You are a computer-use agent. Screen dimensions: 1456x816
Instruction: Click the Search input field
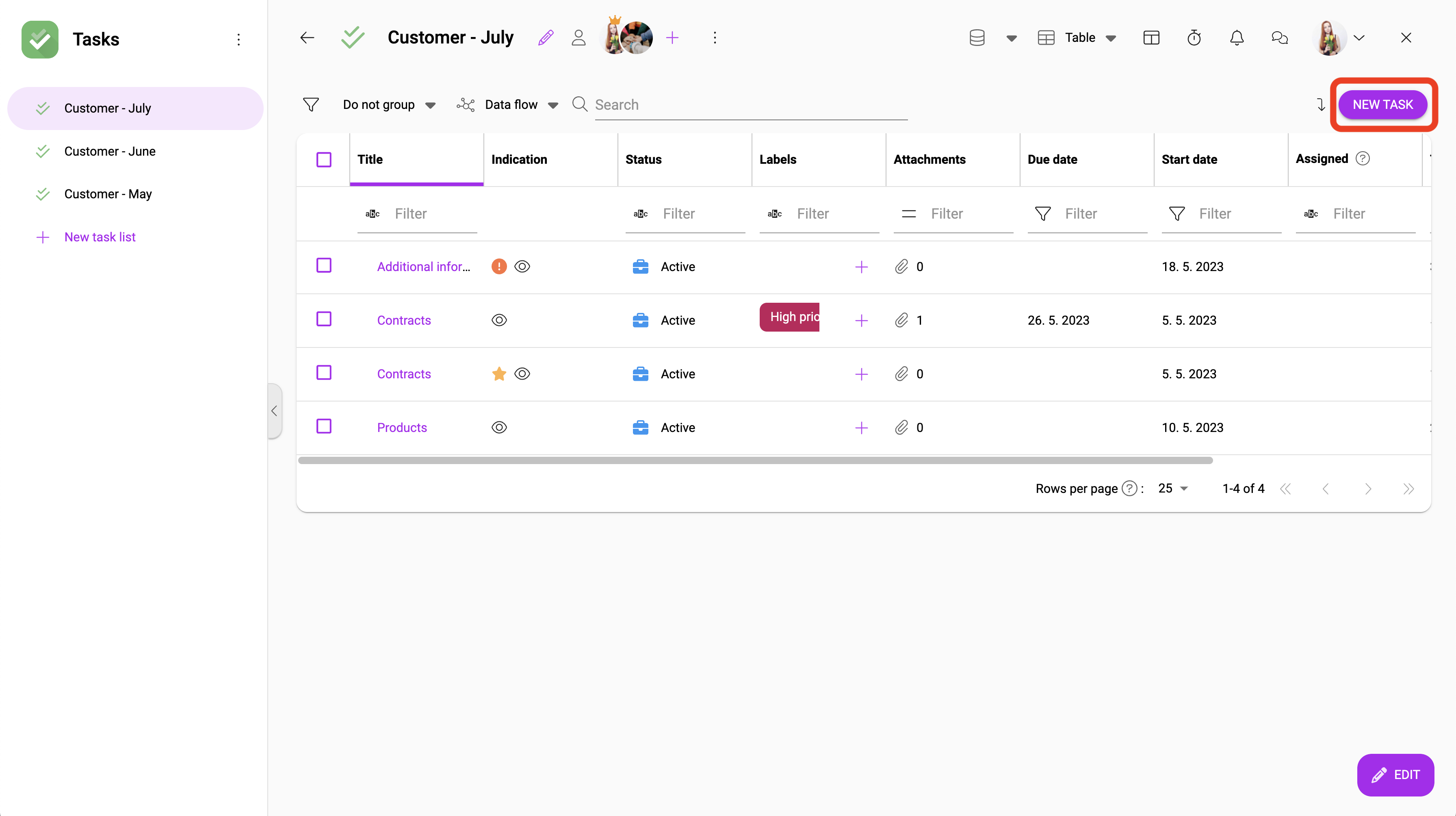pyautogui.click(x=751, y=104)
